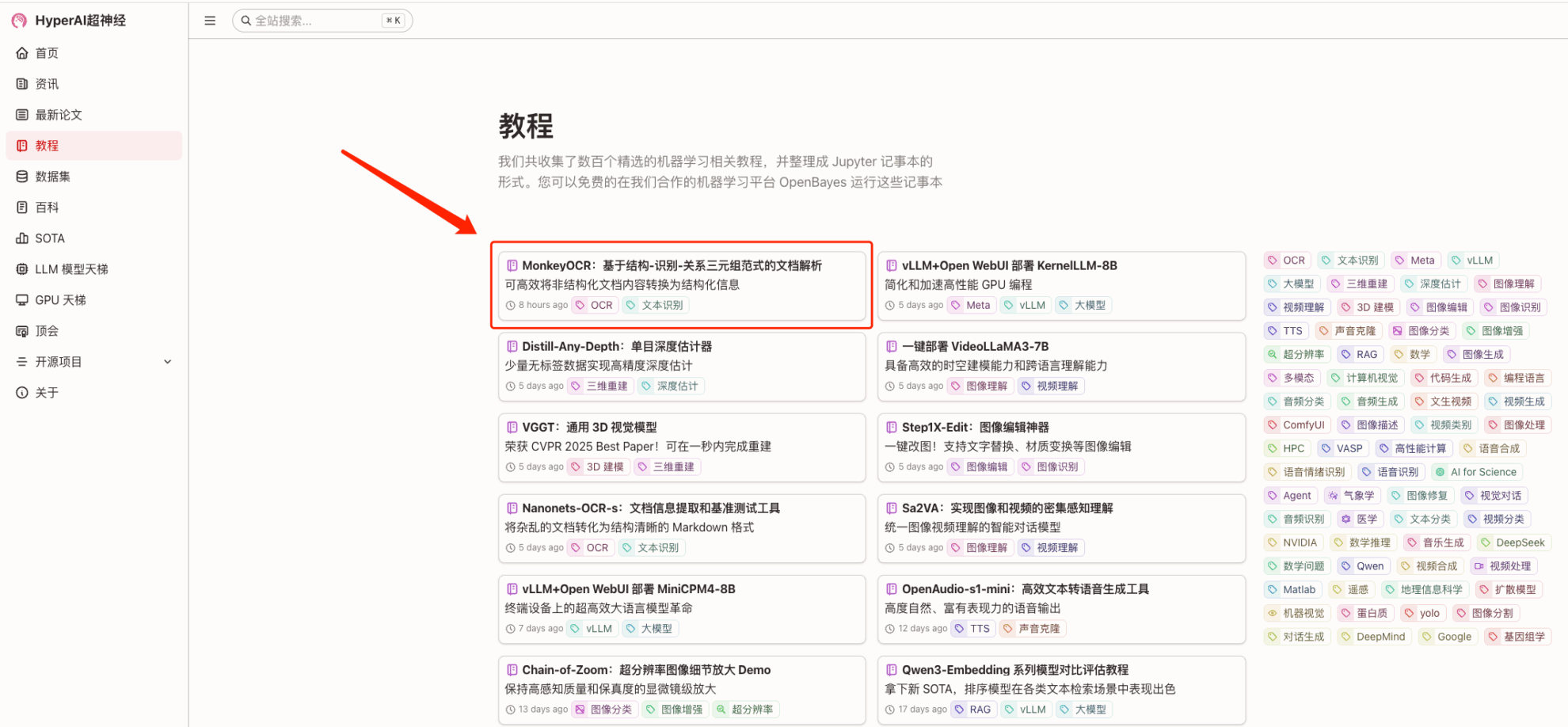The image size is (1568, 727).
Task: Toggle the sidebar with the hamburger icon
Action: coord(210,21)
